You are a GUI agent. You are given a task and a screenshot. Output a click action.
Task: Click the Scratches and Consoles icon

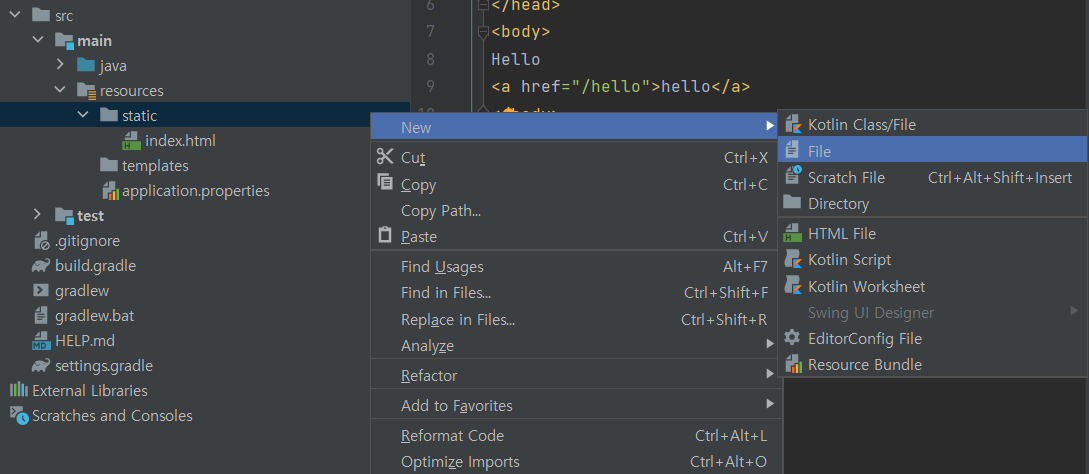[x=19, y=416]
